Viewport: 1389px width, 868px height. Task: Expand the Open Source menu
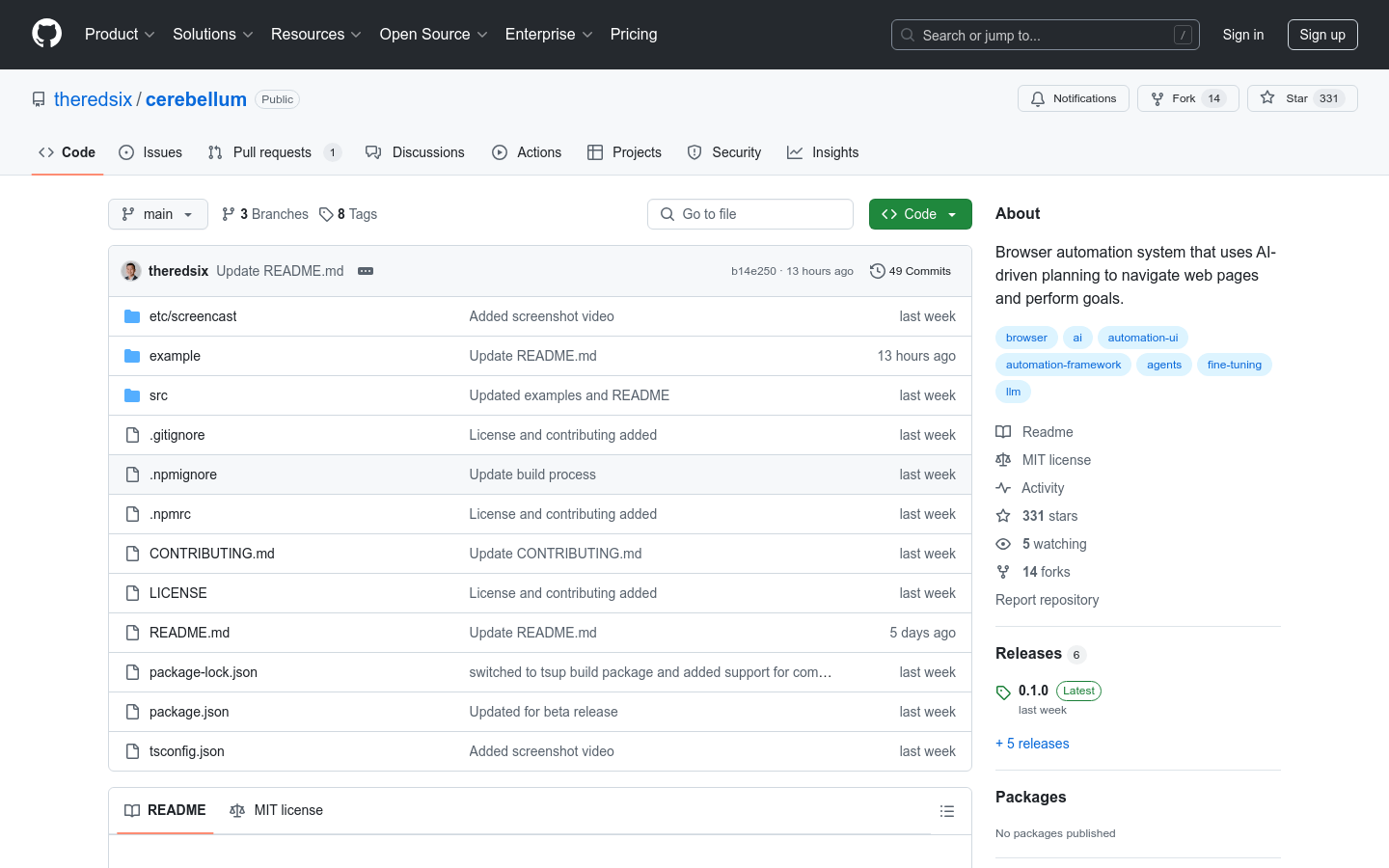434,35
